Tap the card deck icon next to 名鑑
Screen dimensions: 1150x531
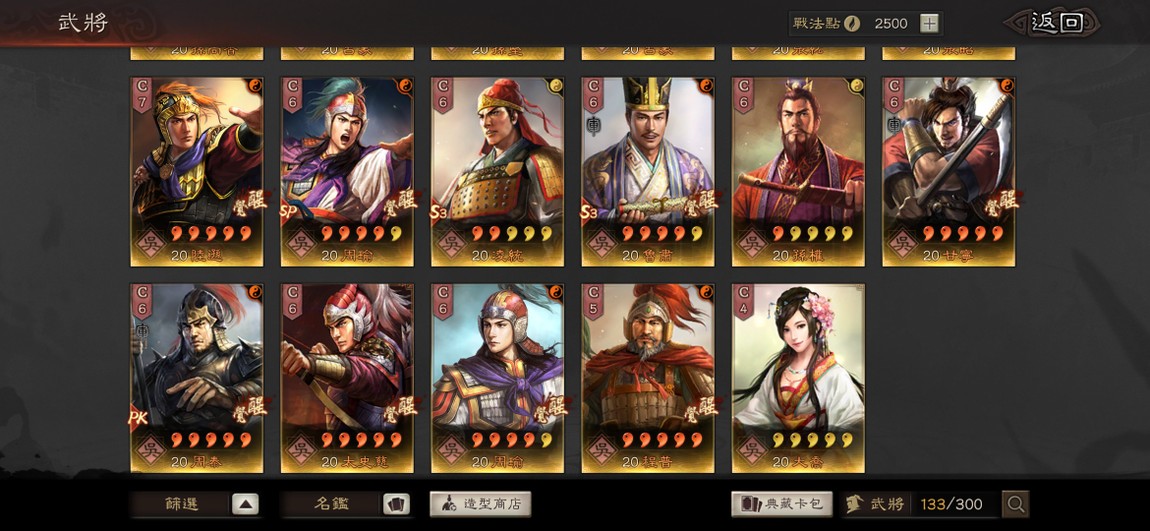(395, 505)
